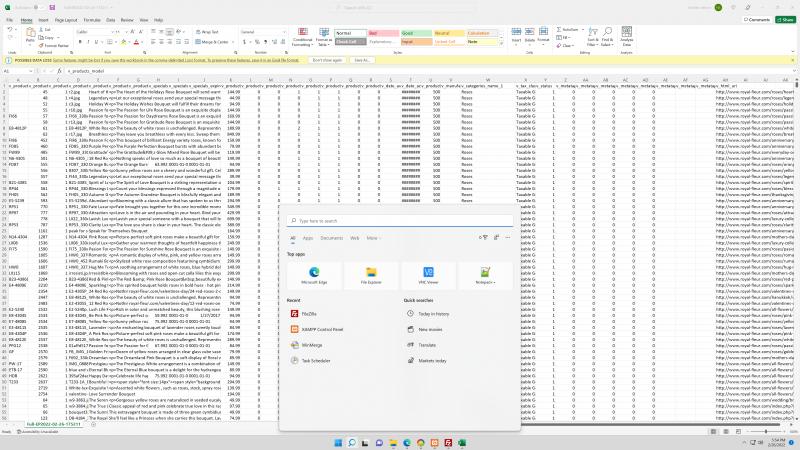Click the Save icon in title bar
Screen dimensions: 800x450
pyautogui.click(x=52, y=8)
